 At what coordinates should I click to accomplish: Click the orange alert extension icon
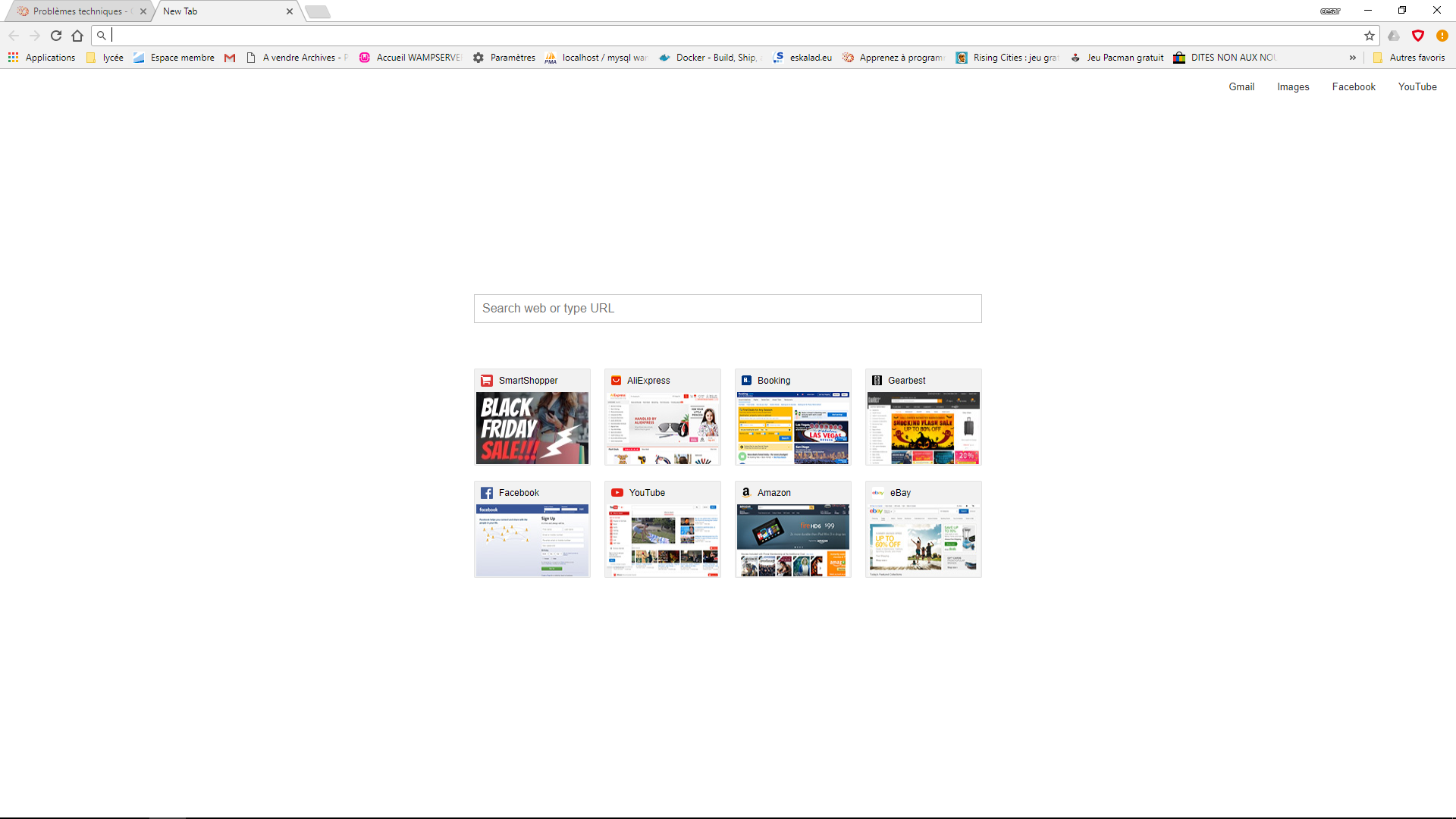click(x=1442, y=36)
